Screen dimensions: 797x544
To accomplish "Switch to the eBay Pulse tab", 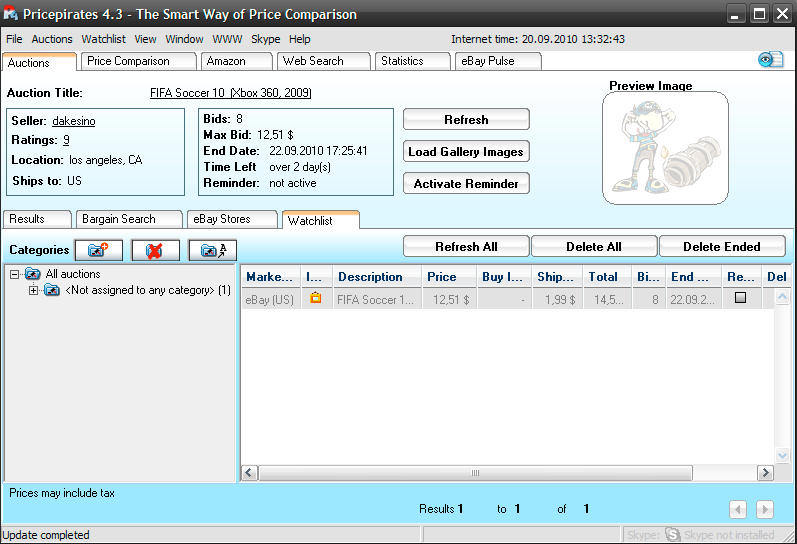I will (x=498, y=61).
